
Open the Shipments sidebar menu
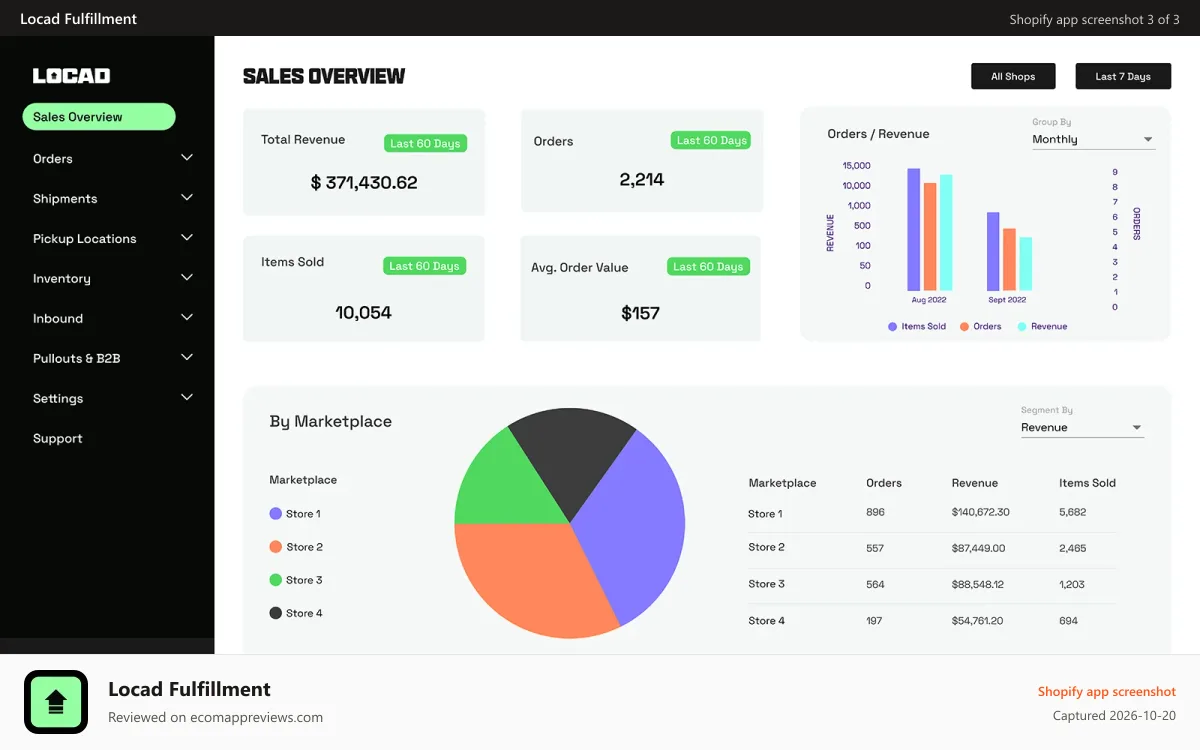click(65, 199)
